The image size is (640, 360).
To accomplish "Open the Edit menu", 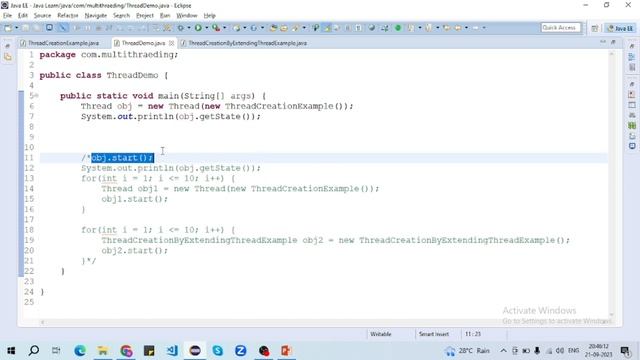I will click(22, 16).
